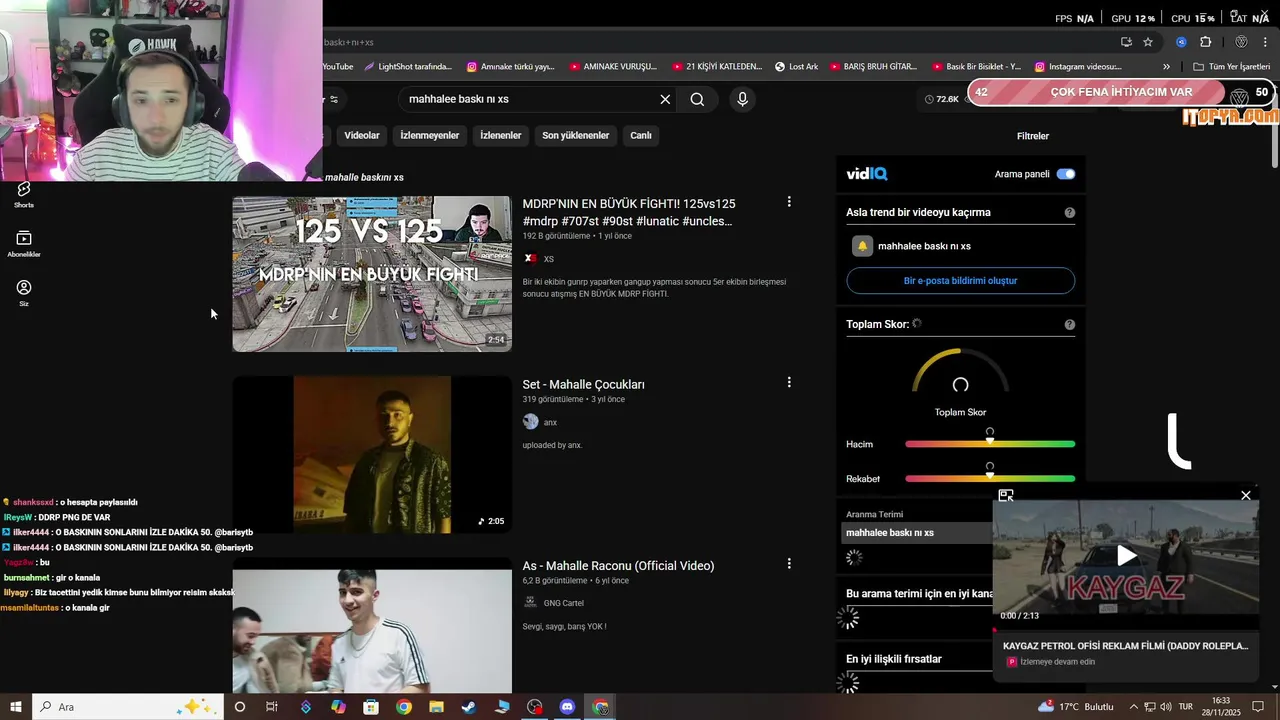This screenshot has width=1280, height=720.
Task: Click the mini player progress bar
Action: point(1126,630)
